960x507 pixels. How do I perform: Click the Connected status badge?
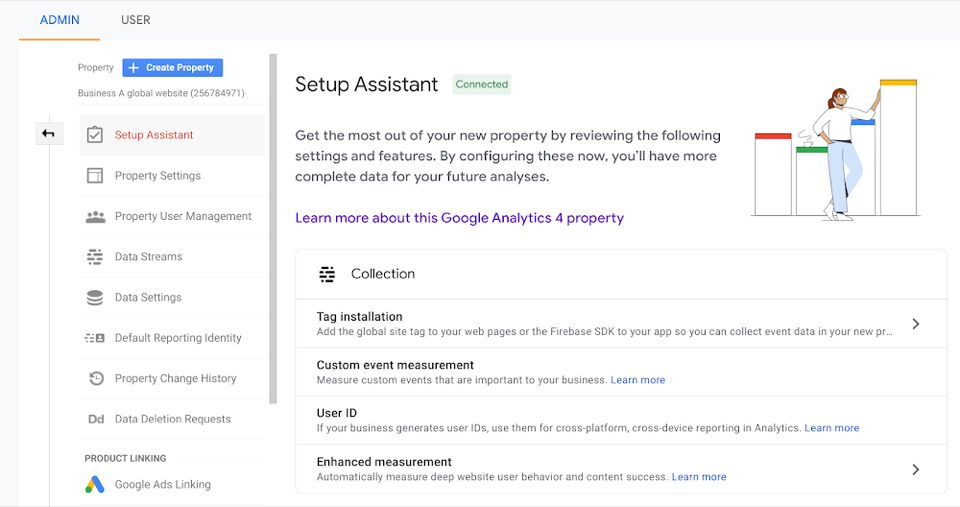click(x=482, y=84)
